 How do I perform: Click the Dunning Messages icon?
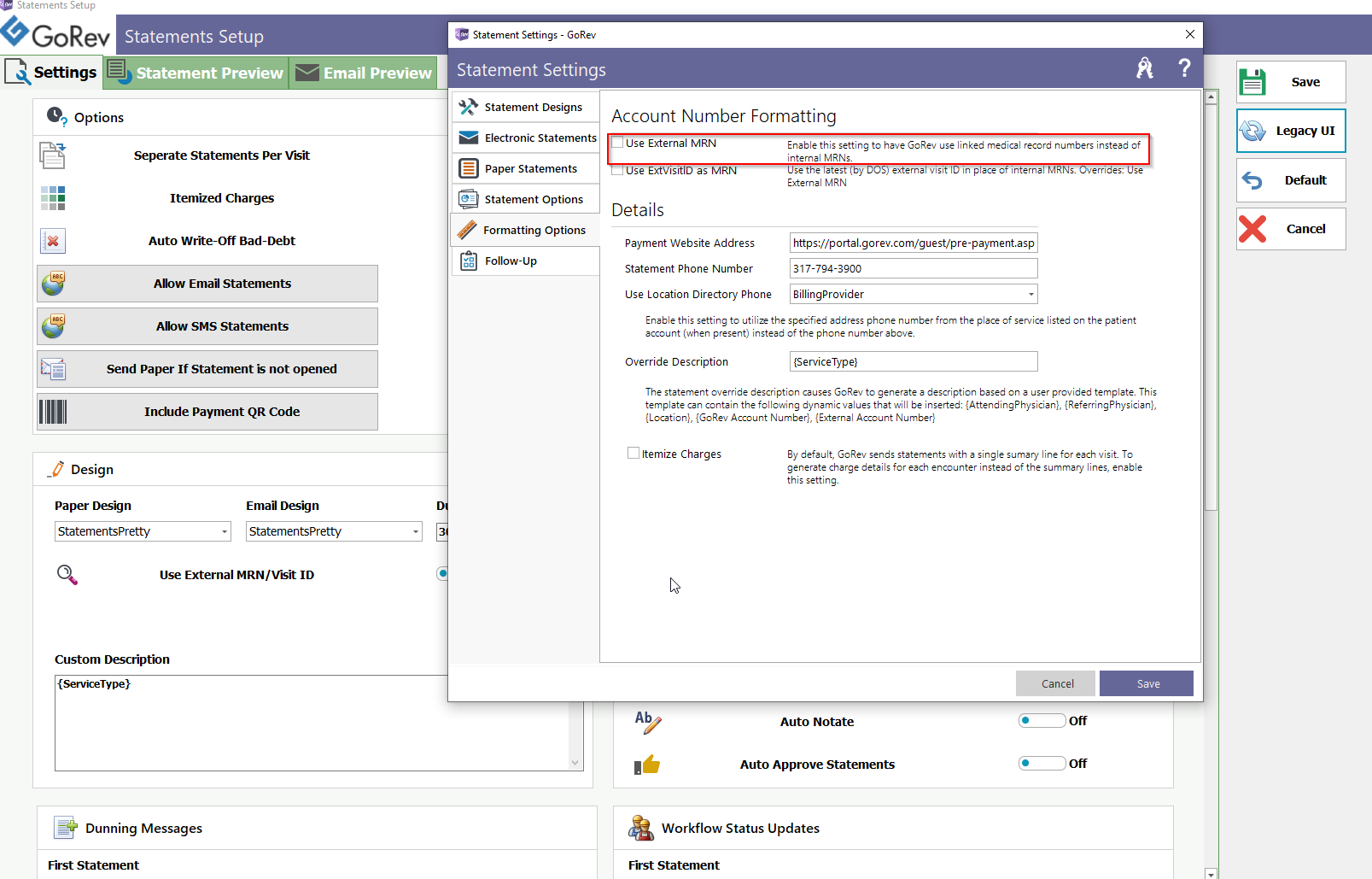pos(66,828)
